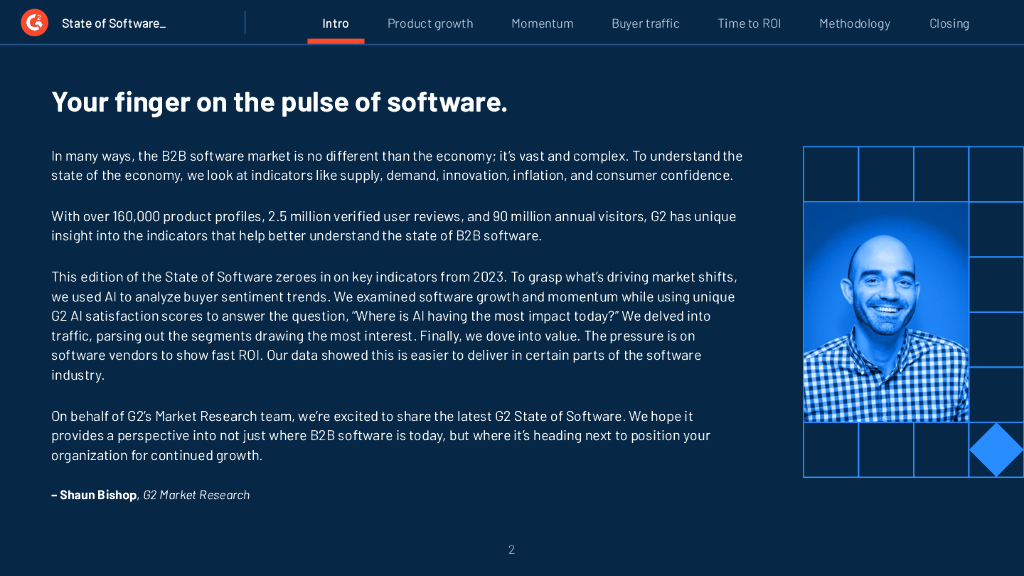1024x576 pixels.
Task: Click the blue diamond shape icon
Action: [996, 450]
